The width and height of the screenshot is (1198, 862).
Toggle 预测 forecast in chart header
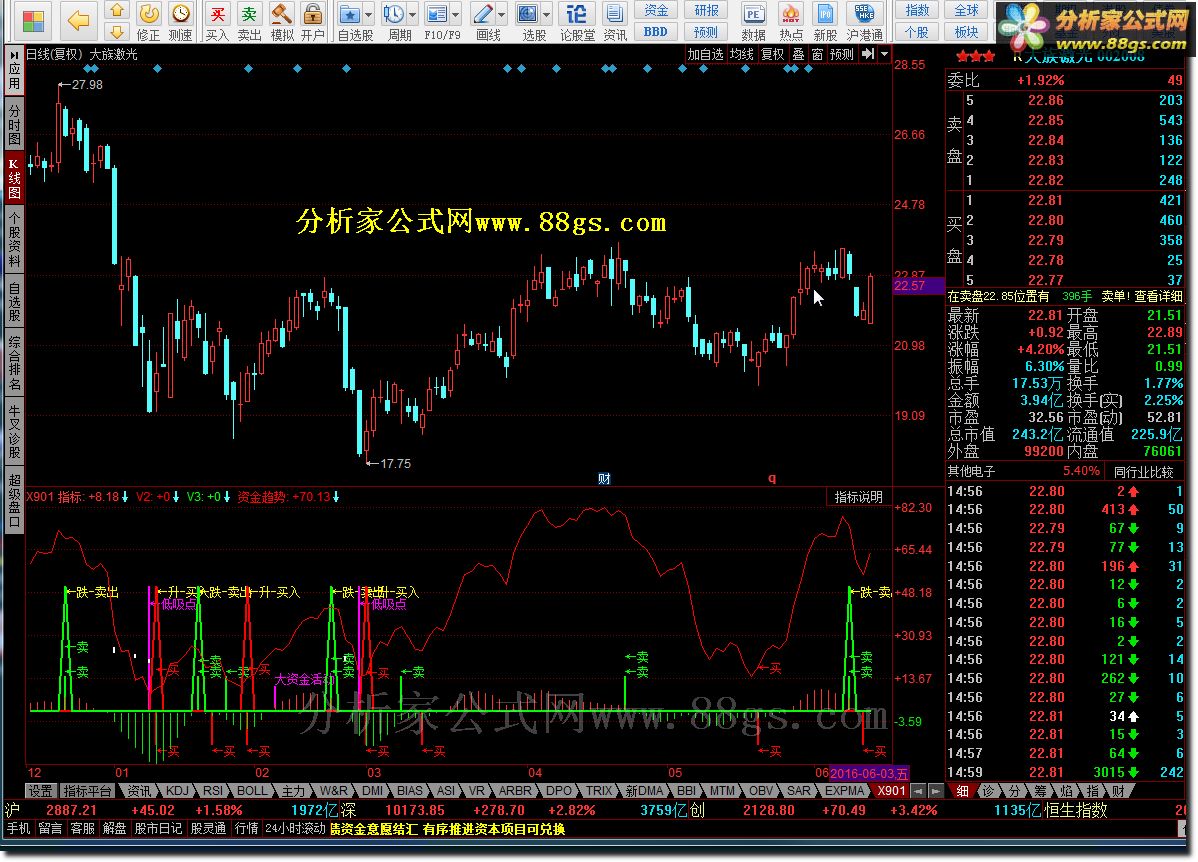tap(842, 54)
